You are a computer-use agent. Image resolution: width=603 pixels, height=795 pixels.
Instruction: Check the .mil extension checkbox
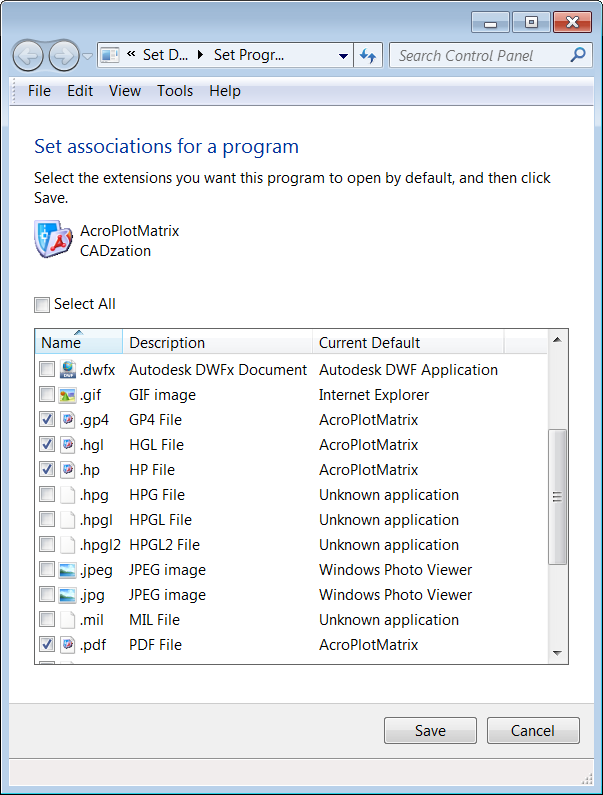coord(47,619)
